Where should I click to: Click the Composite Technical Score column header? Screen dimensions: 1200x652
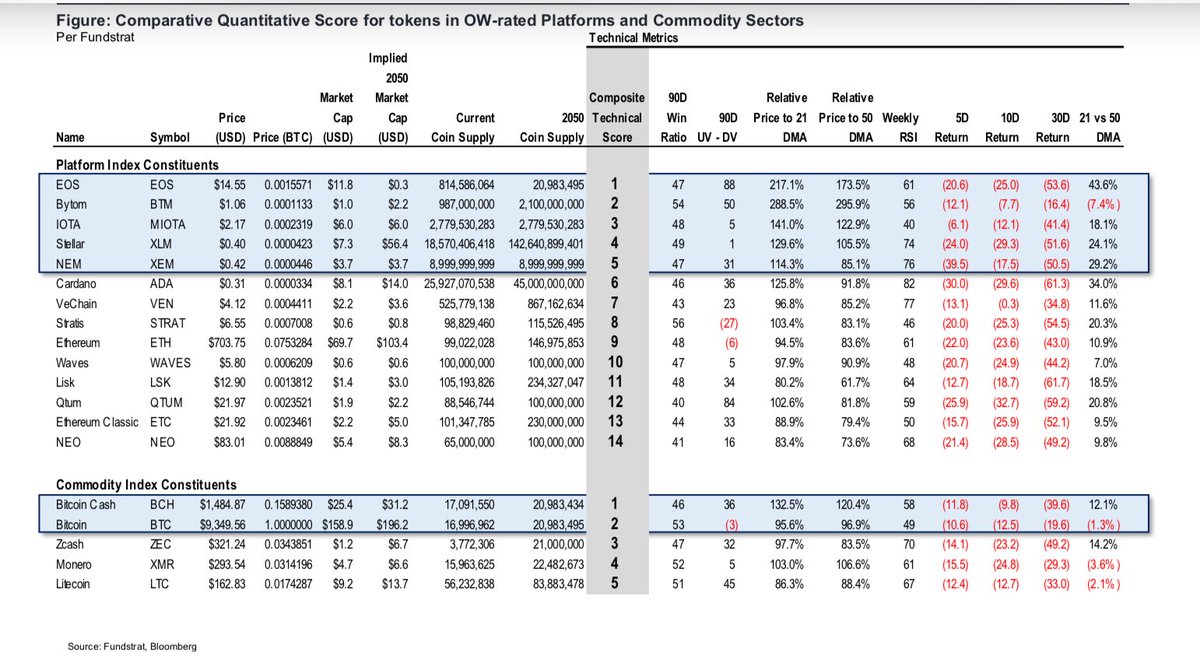coord(617,117)
